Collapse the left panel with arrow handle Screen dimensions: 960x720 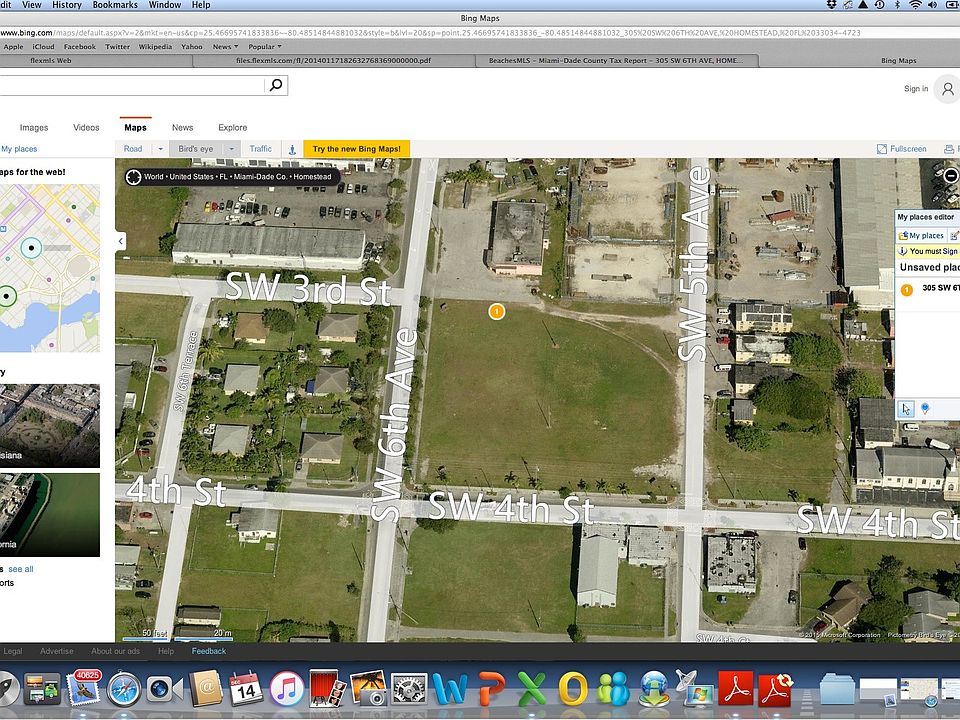(121, 241)
